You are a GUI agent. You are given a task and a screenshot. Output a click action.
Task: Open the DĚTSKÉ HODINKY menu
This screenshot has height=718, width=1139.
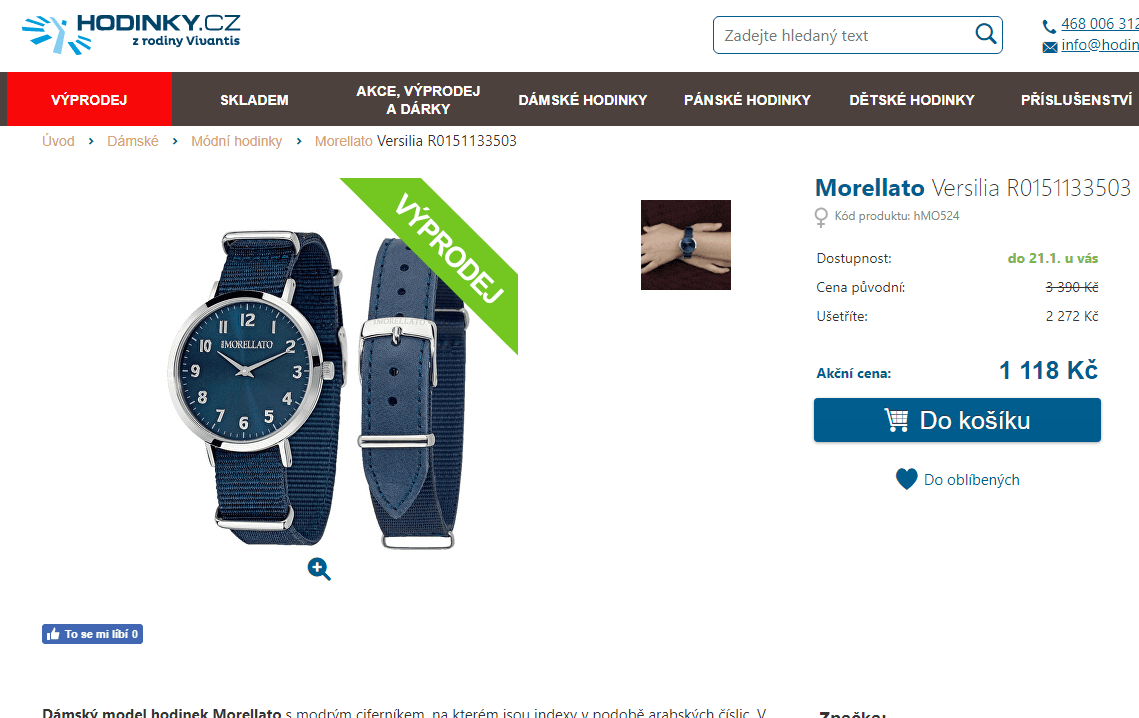click(x=912, y=100)
